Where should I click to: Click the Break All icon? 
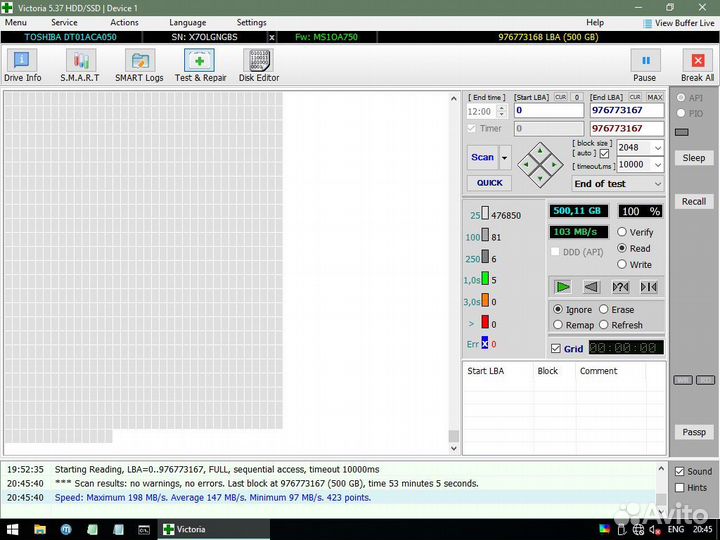pos(697,66)
